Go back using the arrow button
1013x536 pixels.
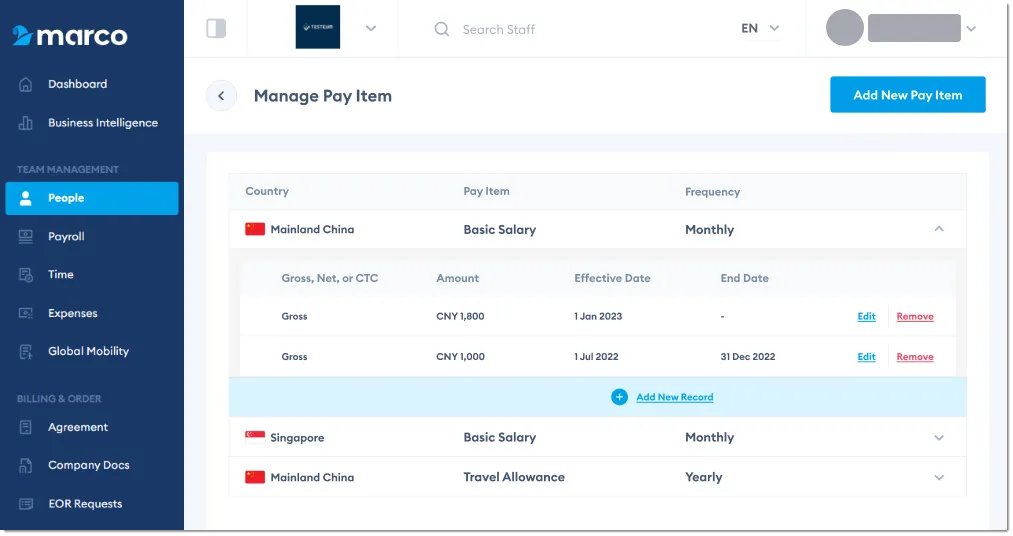pyautogui.click(x=221, y=96)
